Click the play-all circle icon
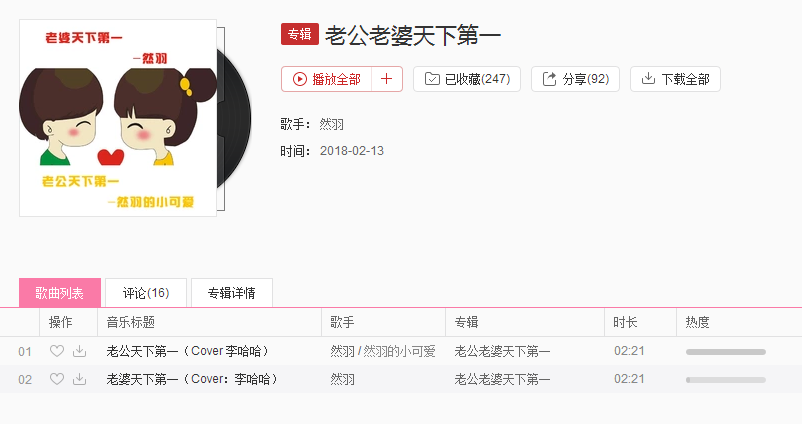This screenshot has width=802, height=424. [x=299, y=79]
